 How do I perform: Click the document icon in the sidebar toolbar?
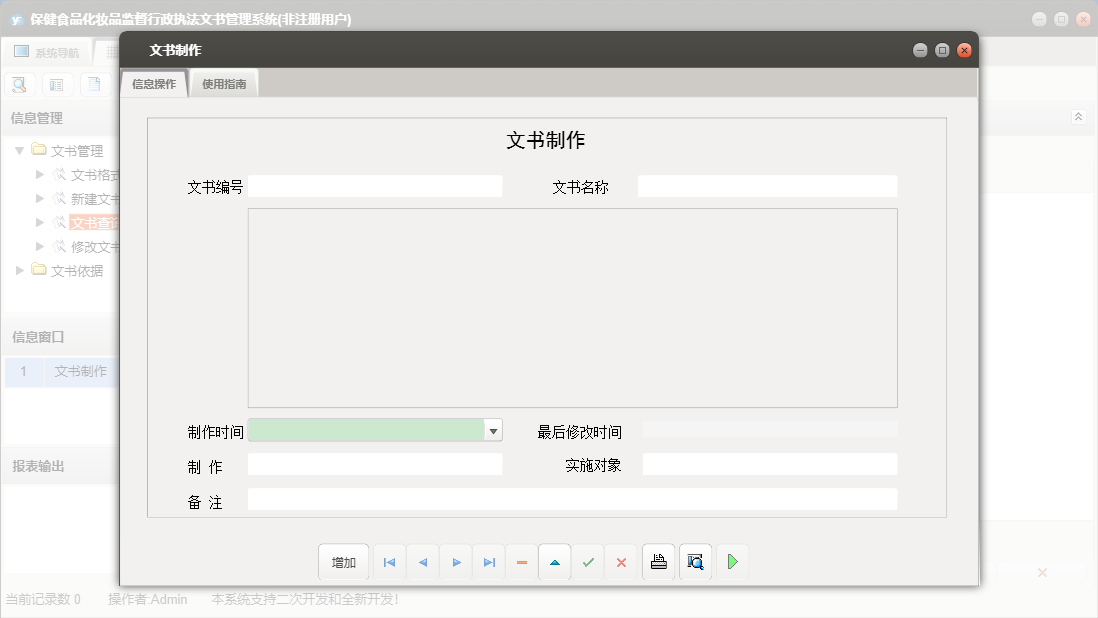tap(93, 84)
